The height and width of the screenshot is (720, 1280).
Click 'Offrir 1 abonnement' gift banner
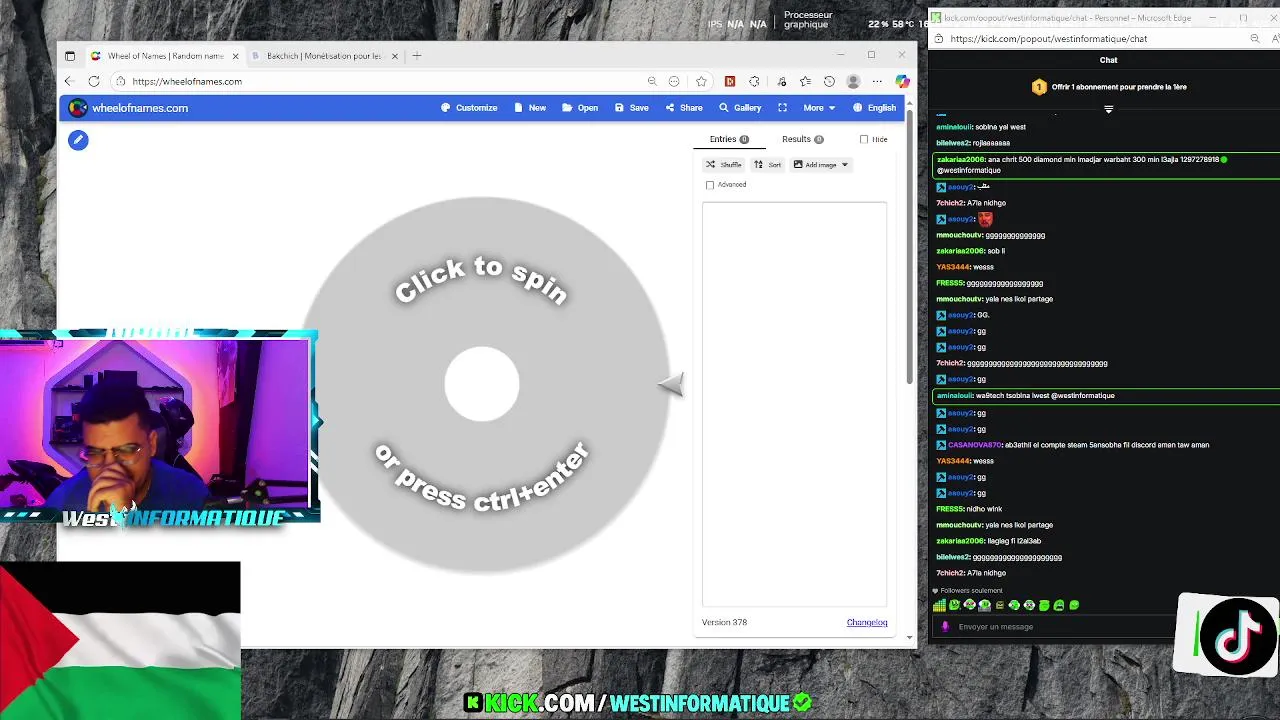point(1109,87)
